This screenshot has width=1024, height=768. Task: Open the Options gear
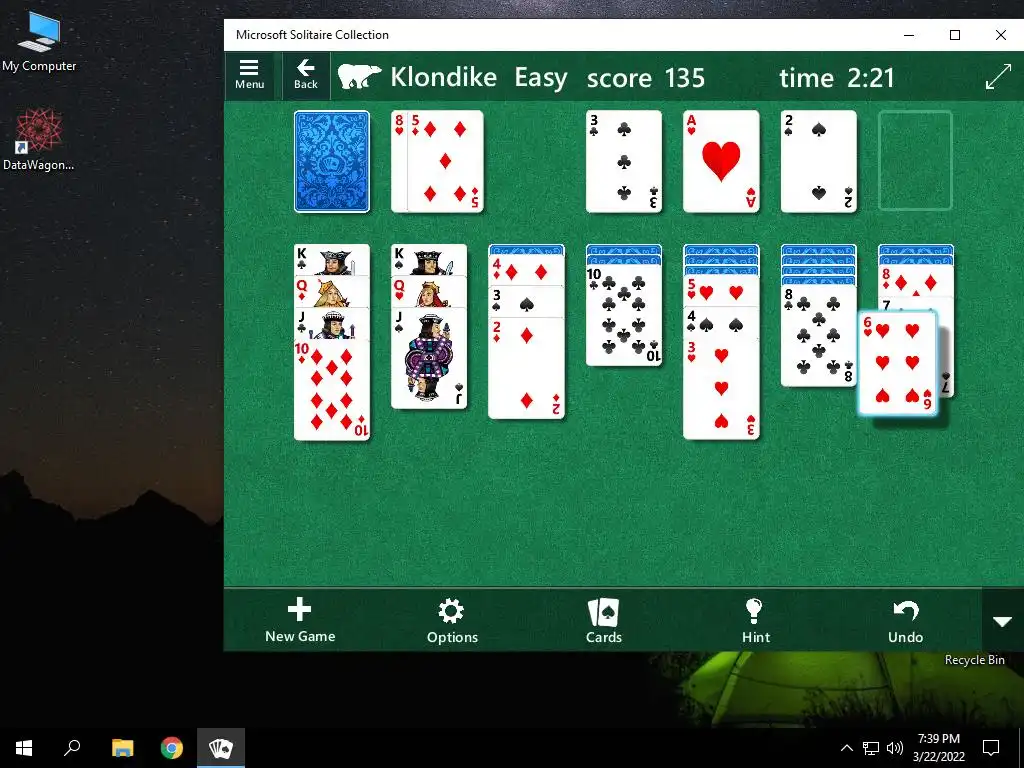tap(452, 621)
